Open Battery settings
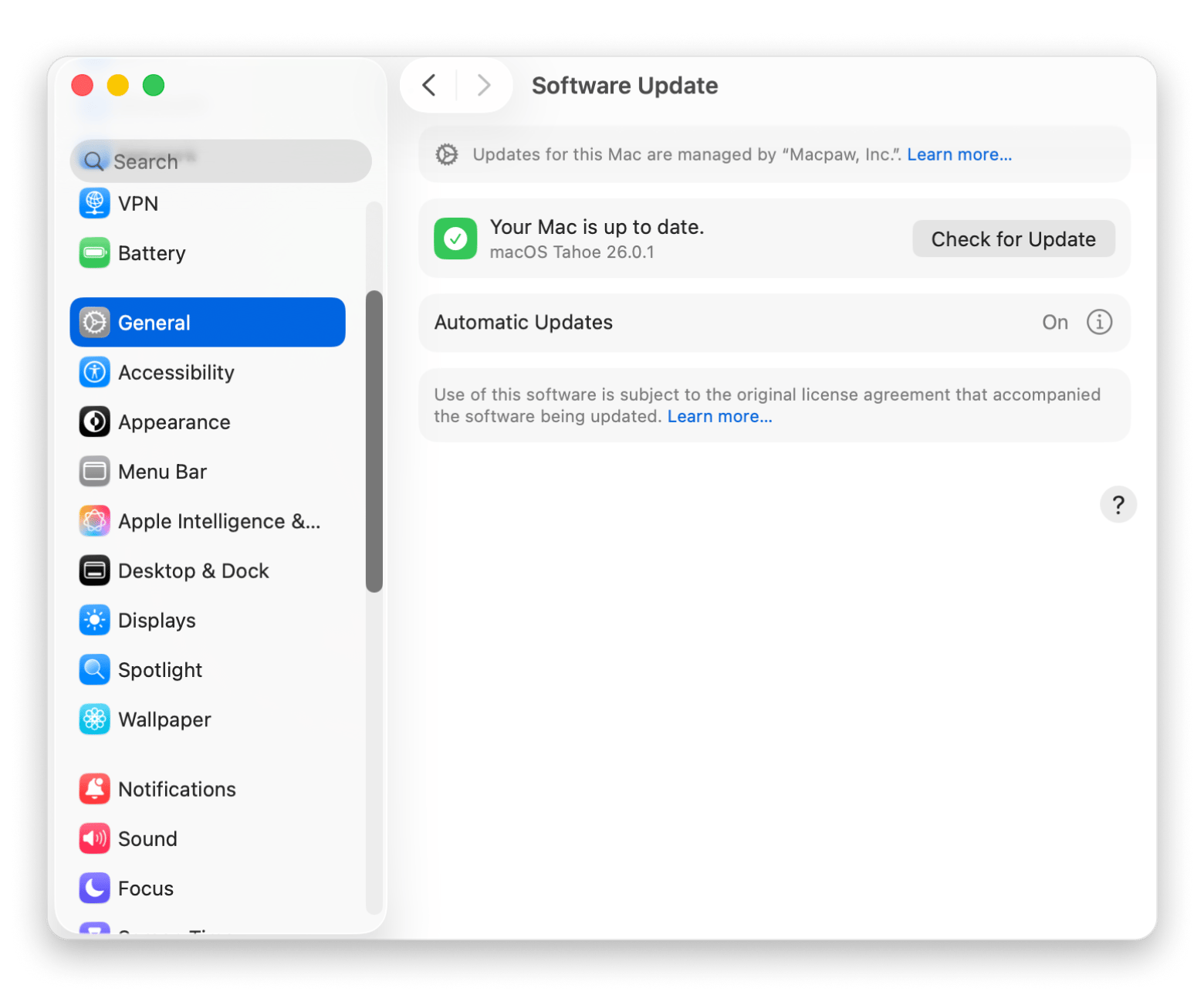The height and width of the screenshot is (1002, 1204). point(151,252)
